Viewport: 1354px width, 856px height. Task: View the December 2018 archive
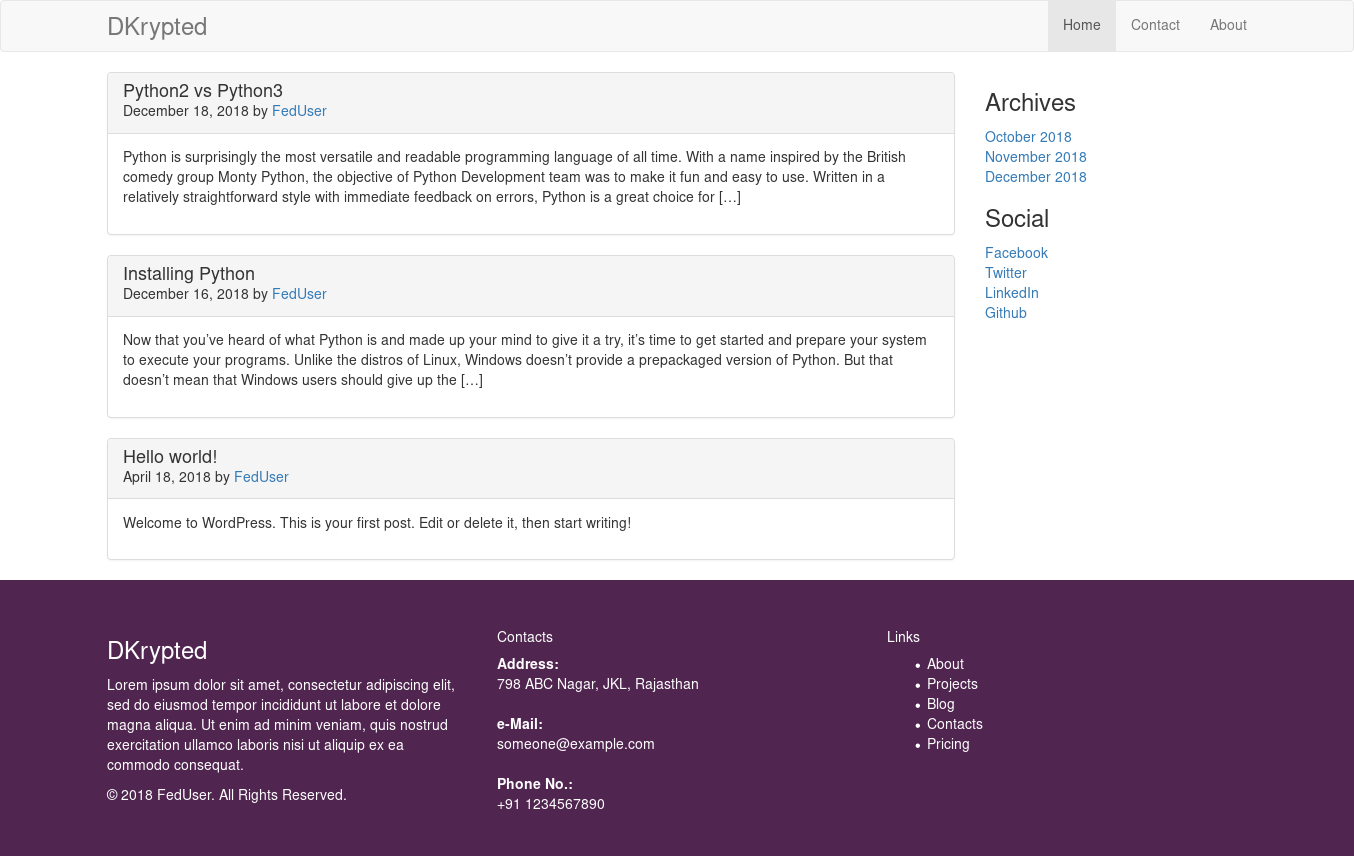(1035, 177)
